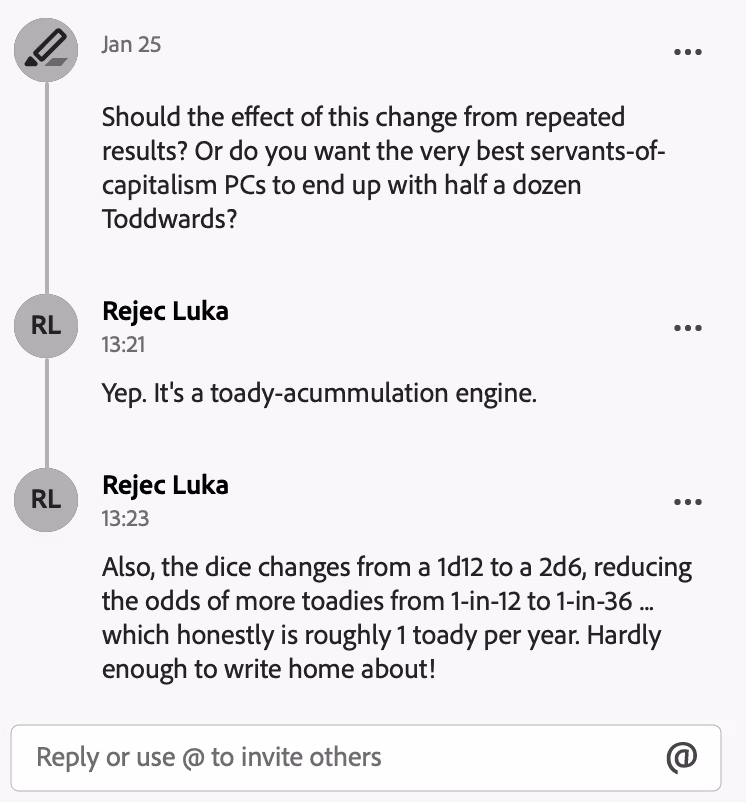Click the 13:23 timestamp
The height and width of the screenshot is (802, 746).
pyautogui.click(x=122, y=518)
